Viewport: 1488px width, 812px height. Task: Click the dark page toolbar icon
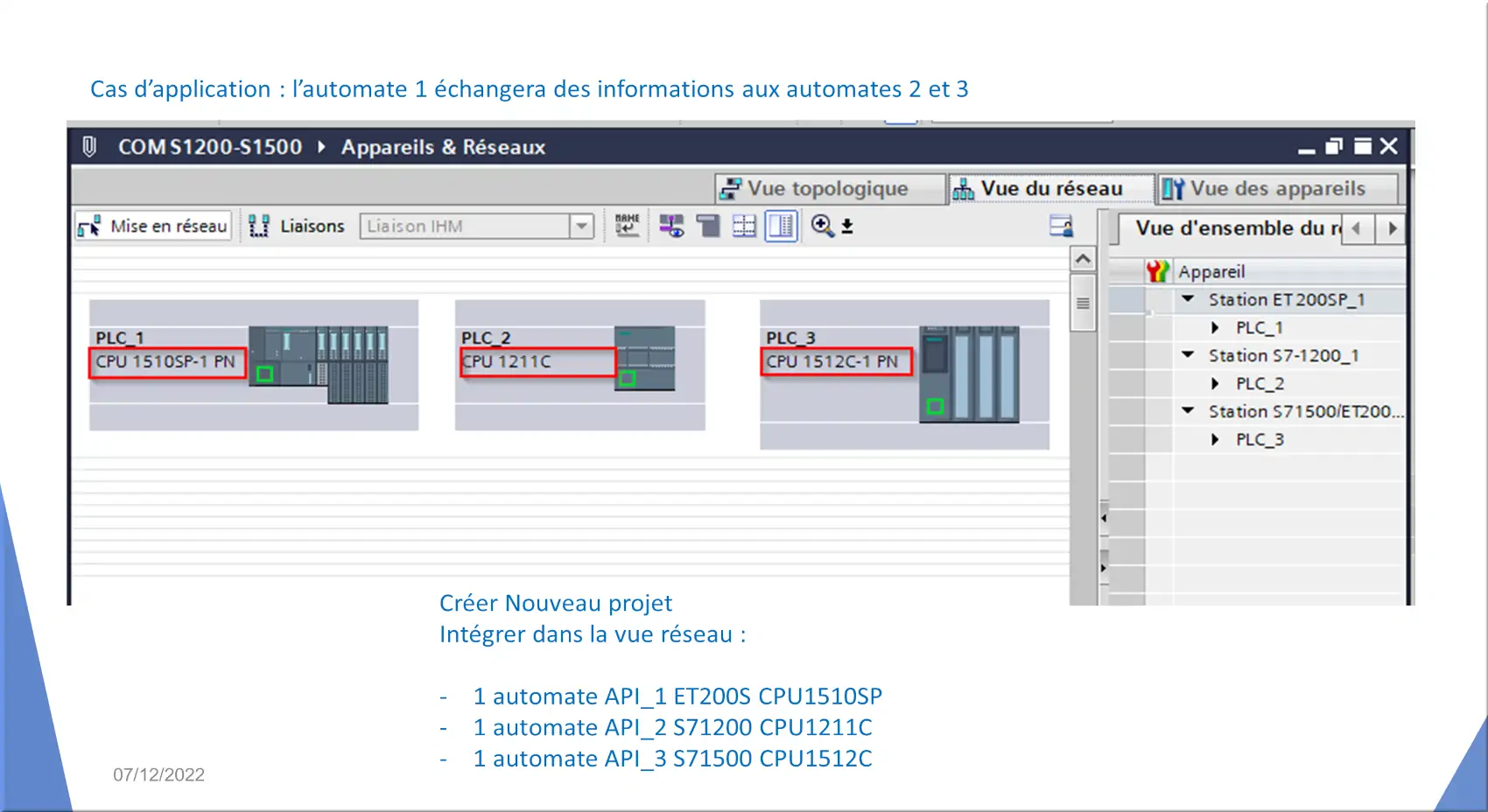tap(708, 226)
